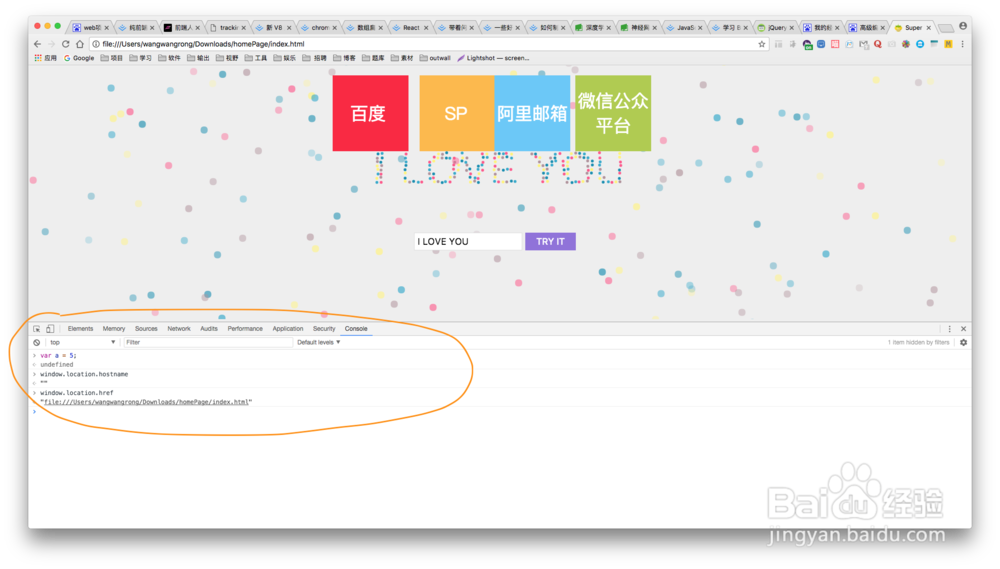Viewport: 1000px width, 569px height.
Task: Switch to the Sources tab in DevTools
Action: tap(146, 329)
